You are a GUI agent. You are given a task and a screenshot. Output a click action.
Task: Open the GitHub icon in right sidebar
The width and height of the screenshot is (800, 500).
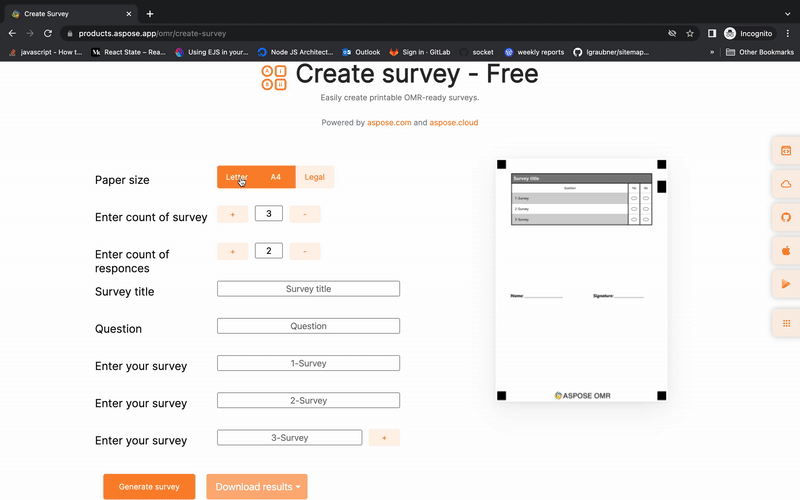pos(786,218)
